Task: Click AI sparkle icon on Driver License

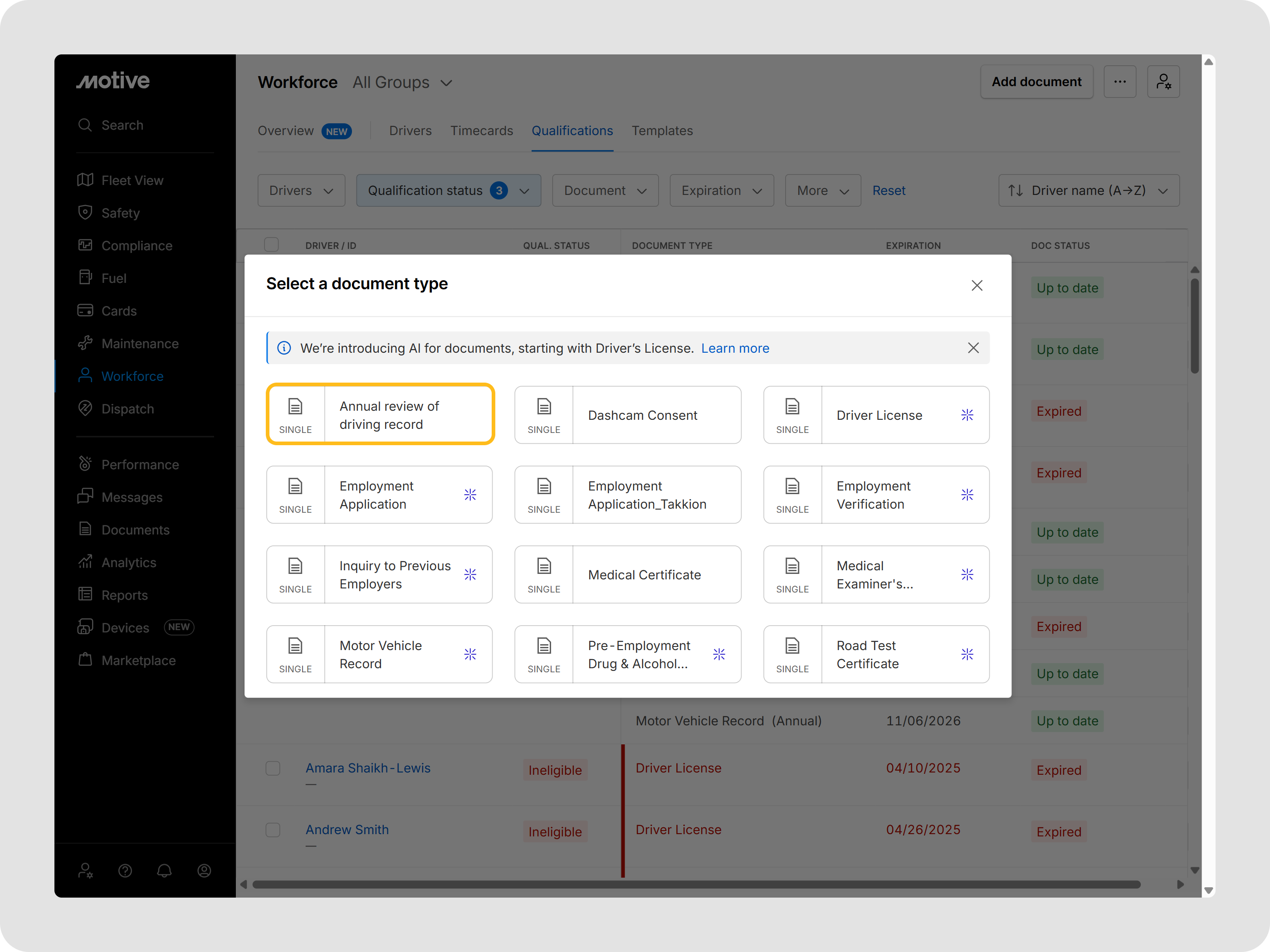Action: pos(967,415)
